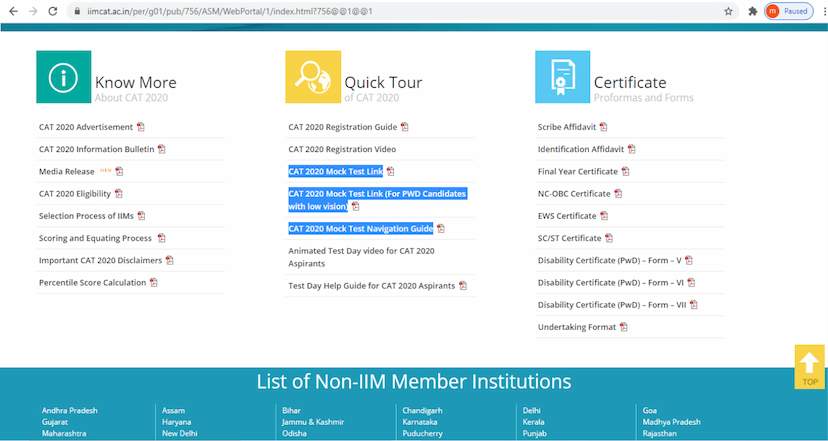Open CAT 2020 Registration Video link

point(342,149)
